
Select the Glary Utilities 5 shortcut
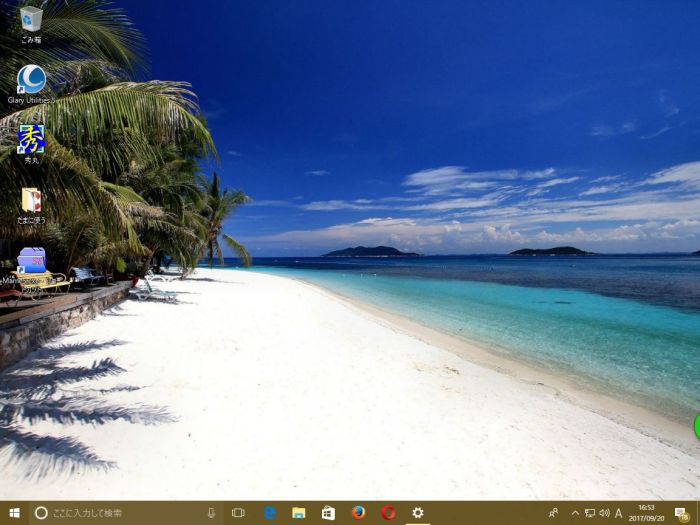[31, 80]
